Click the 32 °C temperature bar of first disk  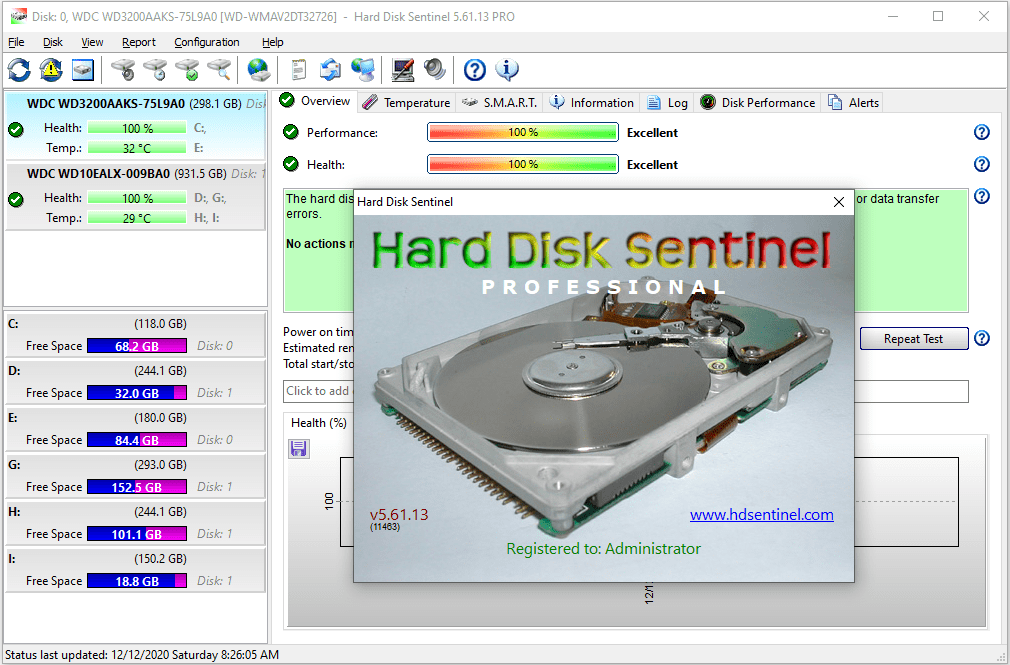coord(137,148)
